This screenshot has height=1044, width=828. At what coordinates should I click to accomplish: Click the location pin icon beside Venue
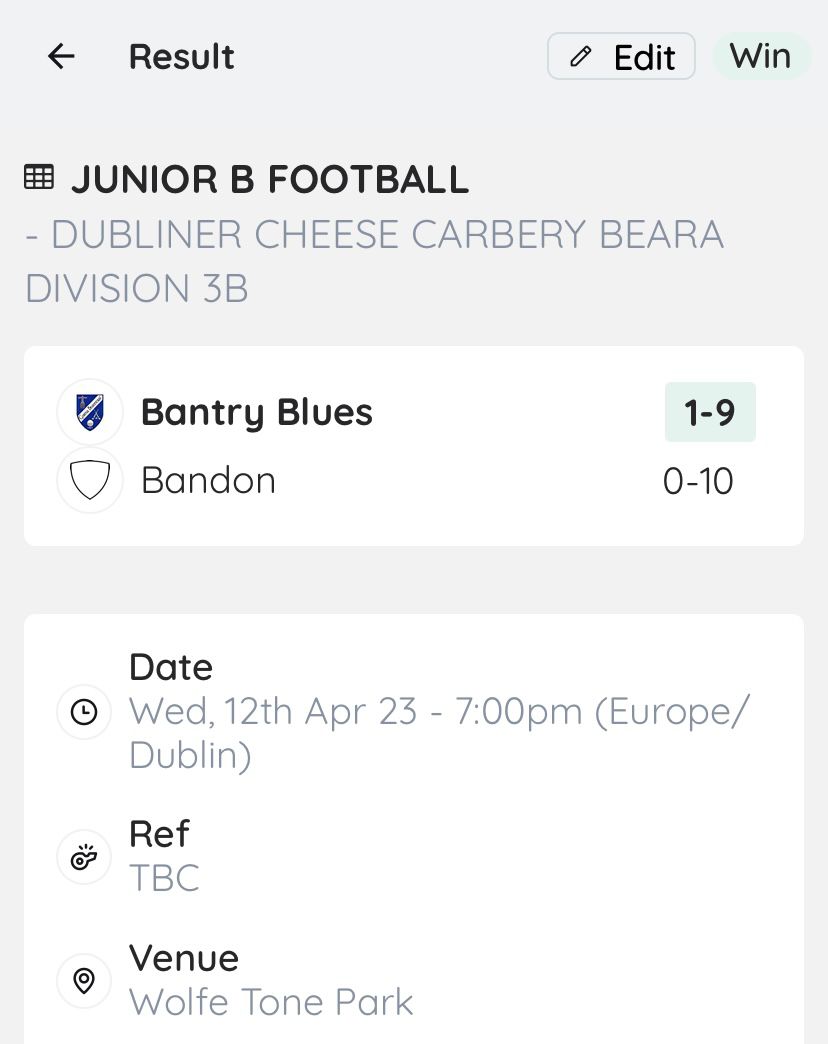click(84, 981)
